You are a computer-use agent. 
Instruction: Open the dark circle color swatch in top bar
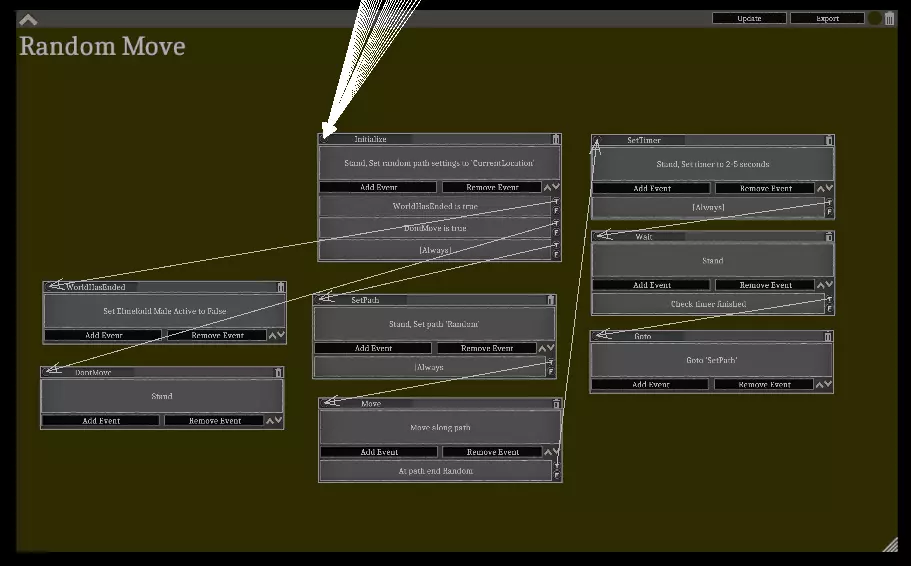tap(875, 19)
